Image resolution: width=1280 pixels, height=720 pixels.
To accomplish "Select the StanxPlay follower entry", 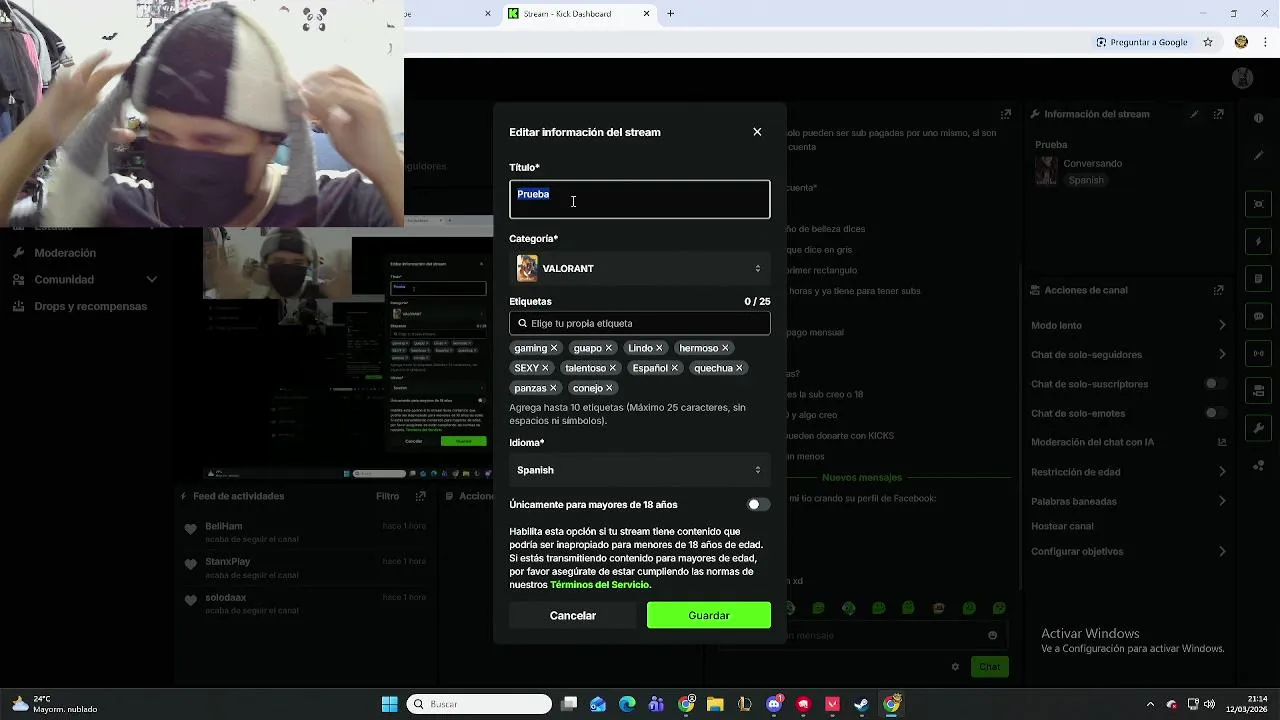I will pos(305,568).
